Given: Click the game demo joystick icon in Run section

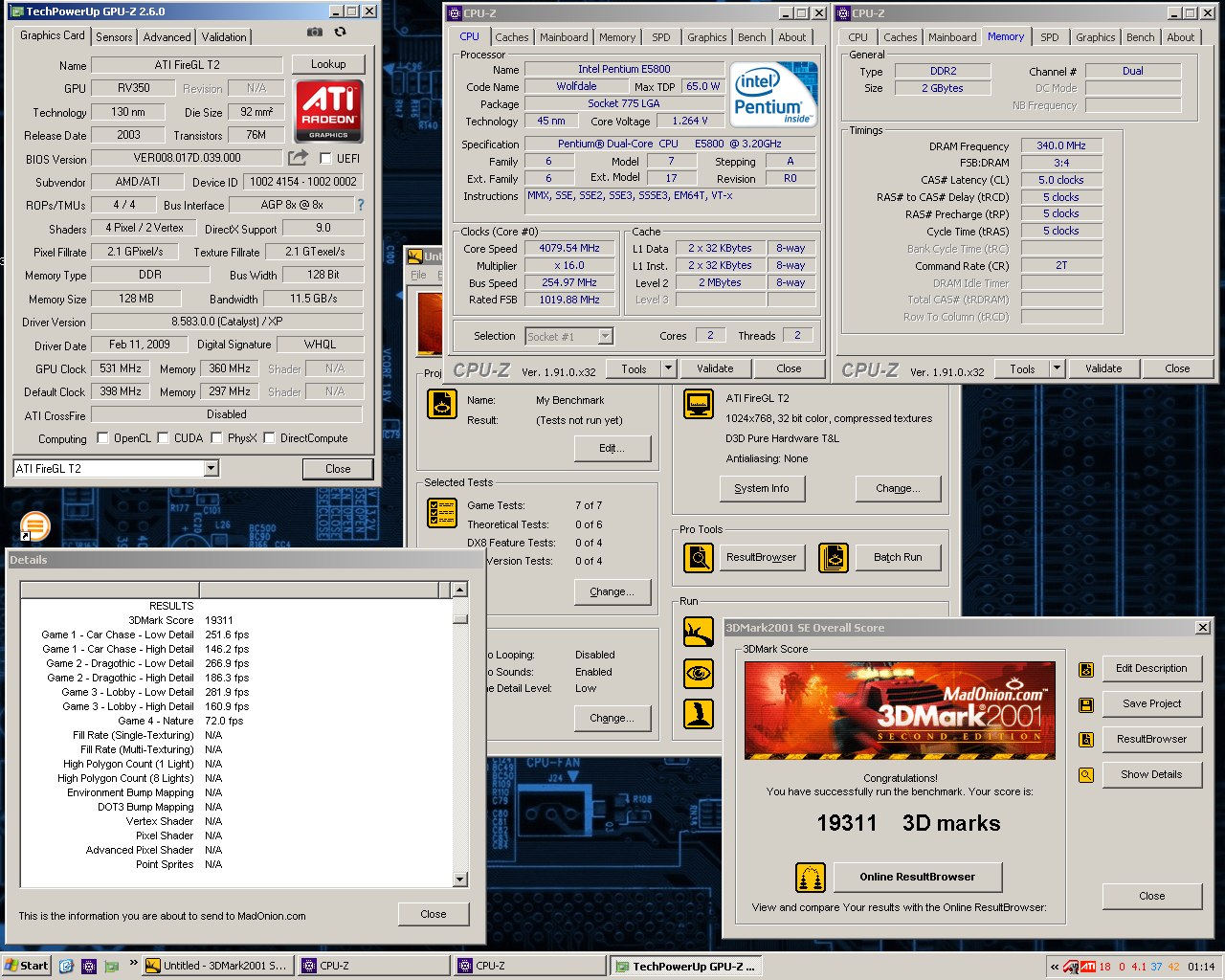Looking at the screenshot, I should (x=699, y=714).
